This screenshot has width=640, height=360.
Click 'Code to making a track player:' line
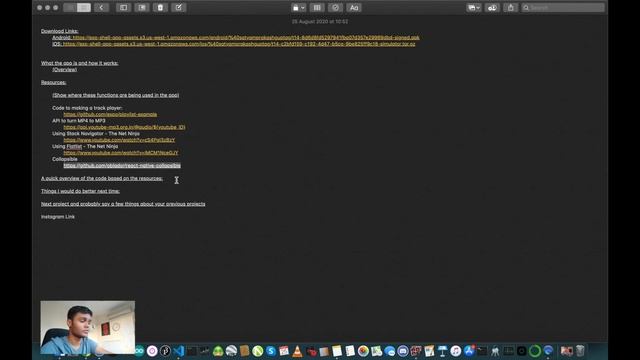(87, 108)
